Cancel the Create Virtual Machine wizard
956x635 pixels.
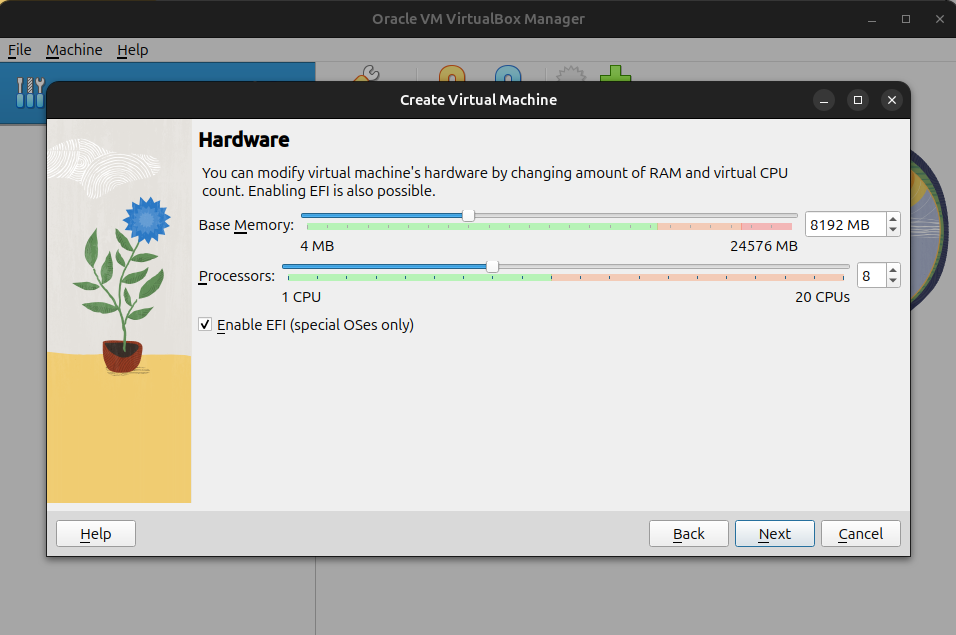861,534
